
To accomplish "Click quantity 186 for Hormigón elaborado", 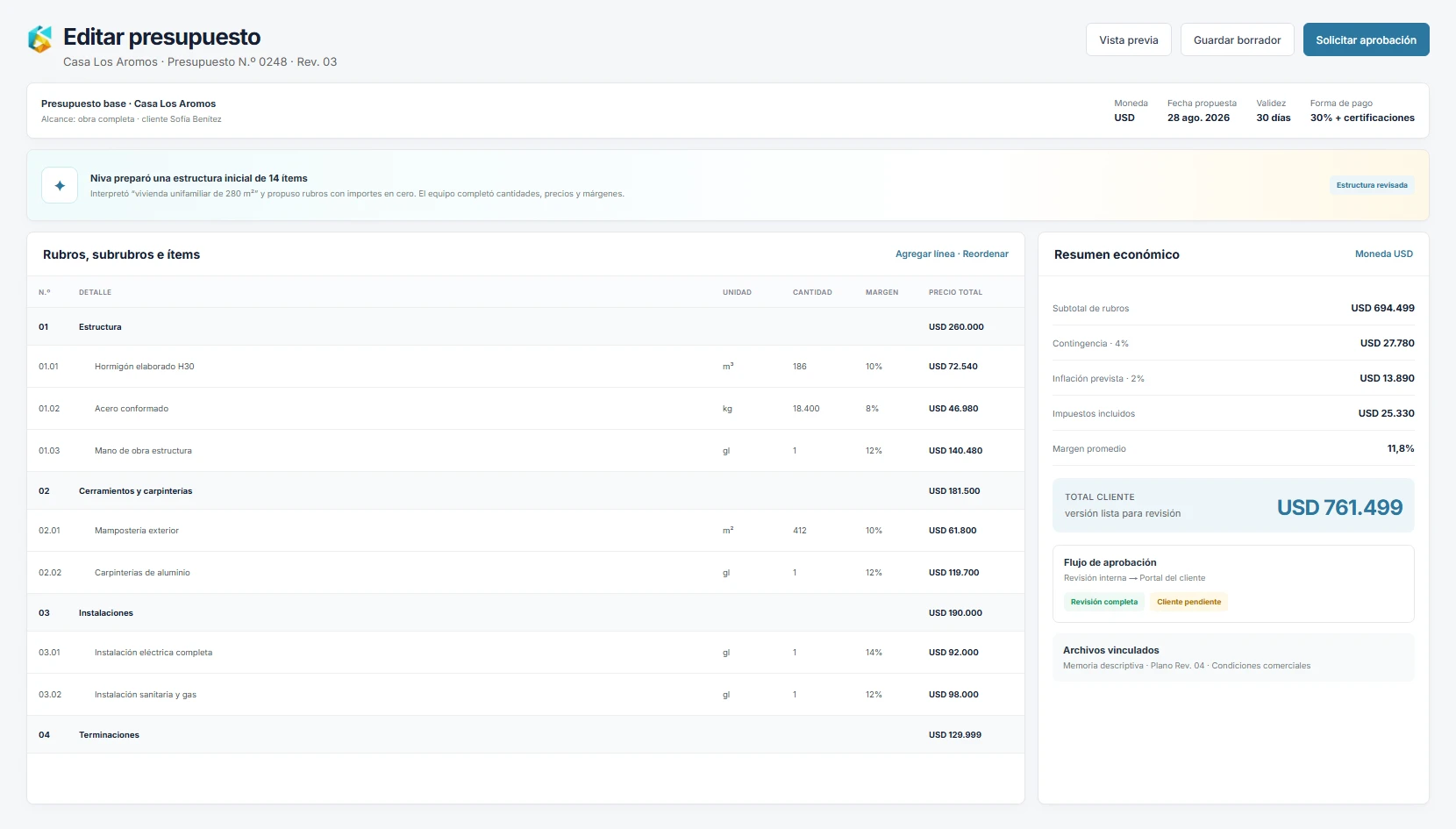I will pyautogui.click(x=799, y=367).
